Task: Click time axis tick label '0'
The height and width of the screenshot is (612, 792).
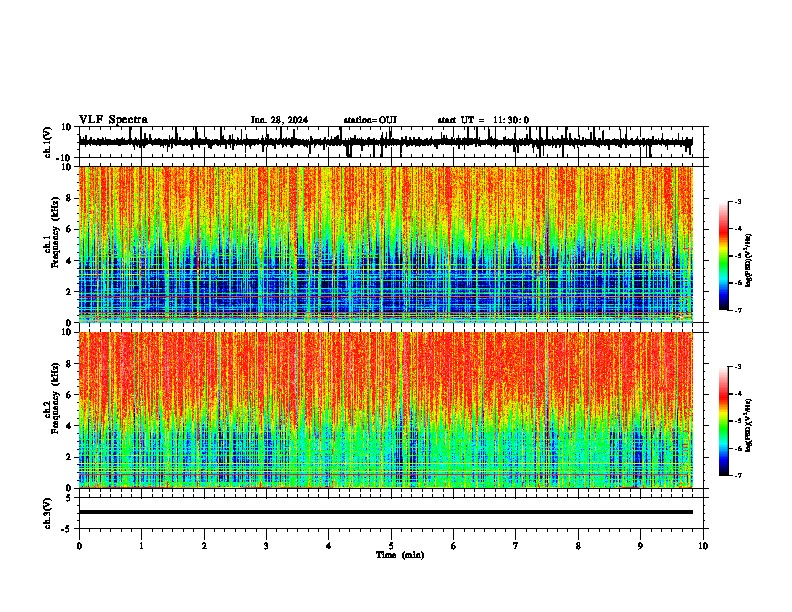Action: [x=79, y=546]
